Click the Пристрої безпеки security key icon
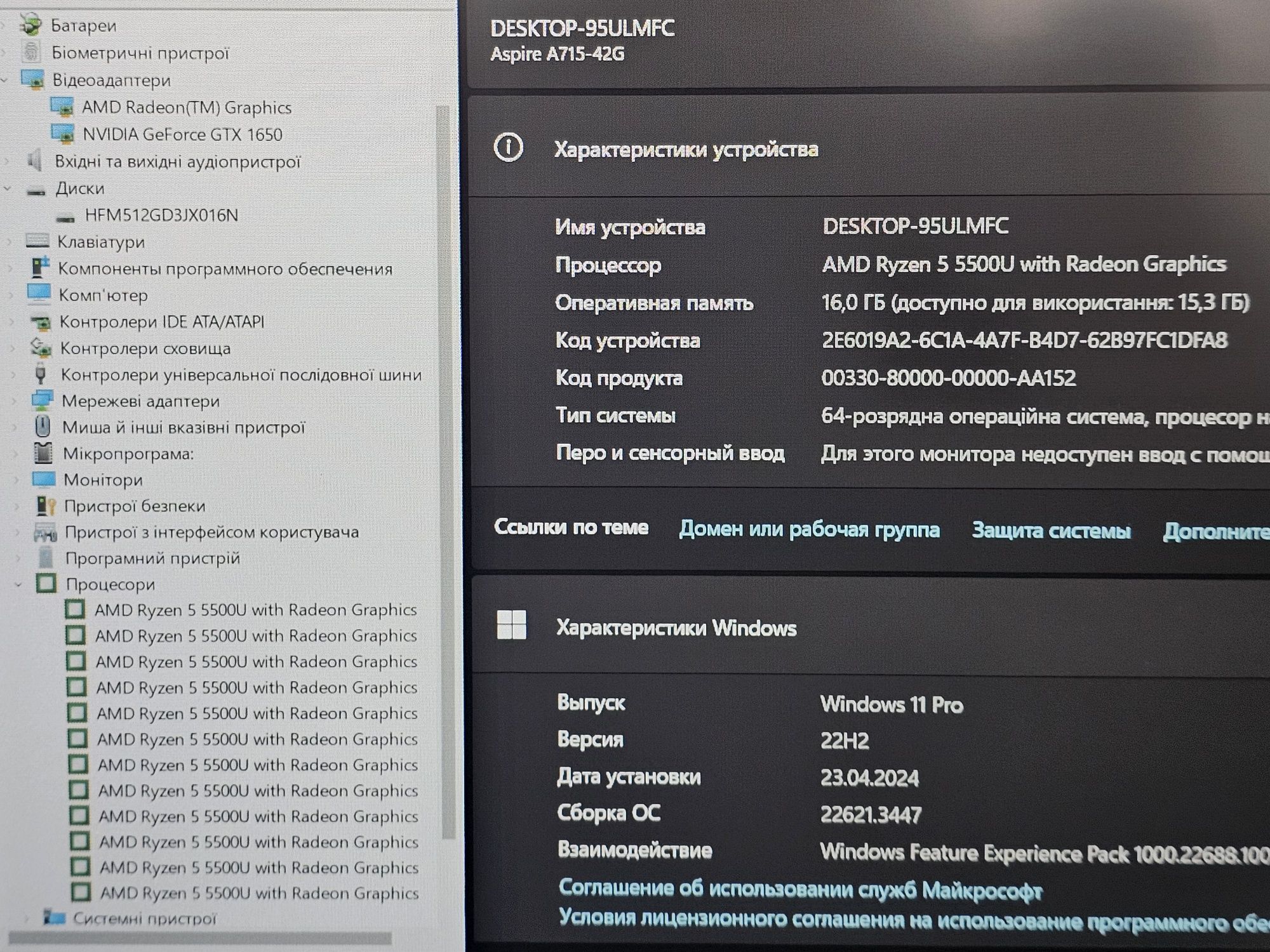The image size is (1270, 952). [x=46, y=506]
